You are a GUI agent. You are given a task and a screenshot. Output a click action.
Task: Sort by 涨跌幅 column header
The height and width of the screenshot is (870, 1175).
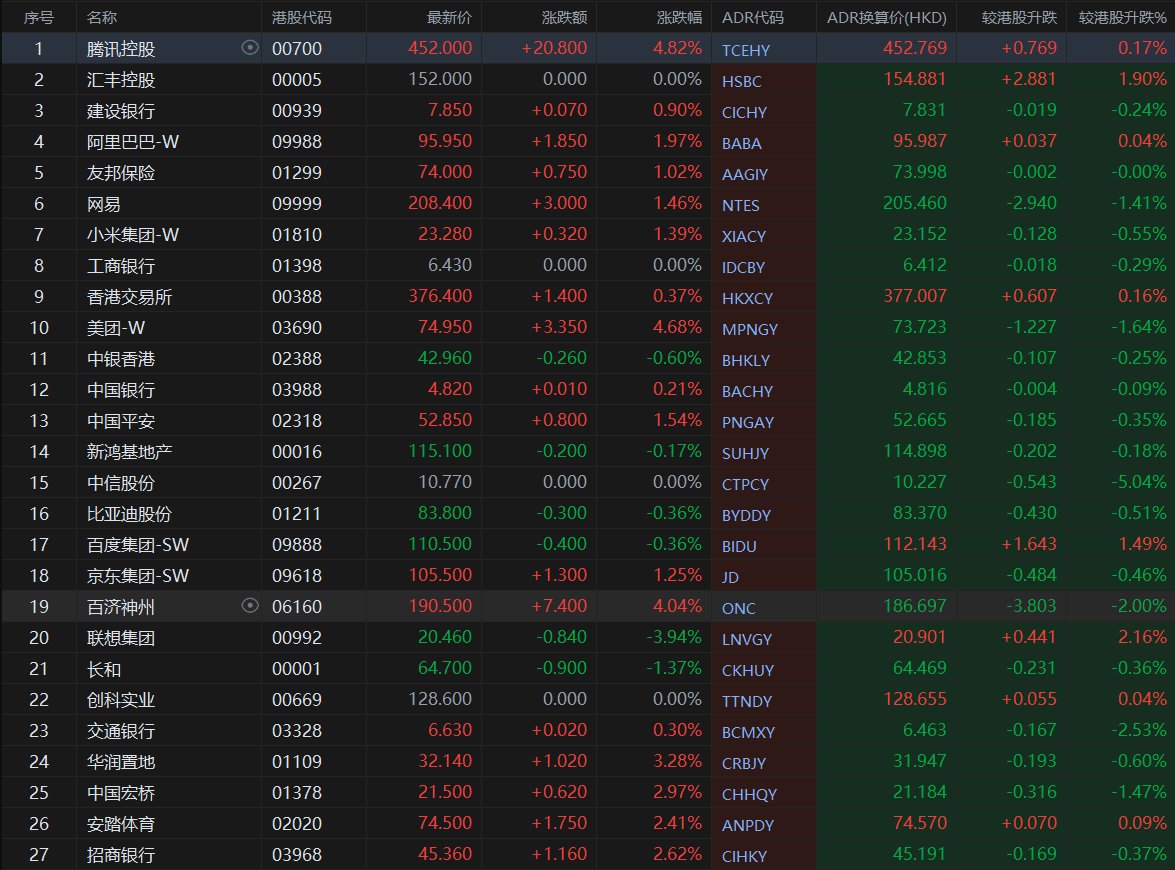click(x=680, y=17)
